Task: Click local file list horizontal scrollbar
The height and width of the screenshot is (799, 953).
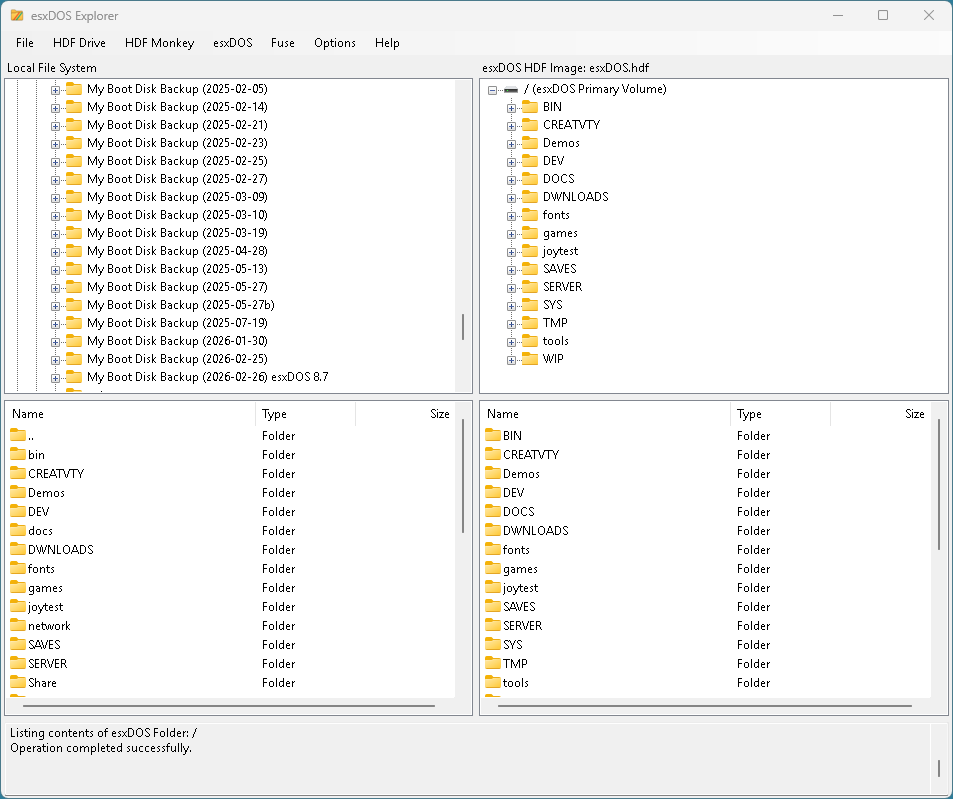Action: [x=229, y=706]
